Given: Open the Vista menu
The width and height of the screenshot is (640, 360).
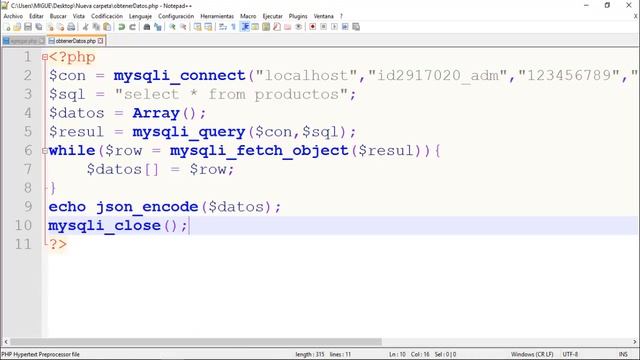Looking at the screenshot, I should pos(79,16).
